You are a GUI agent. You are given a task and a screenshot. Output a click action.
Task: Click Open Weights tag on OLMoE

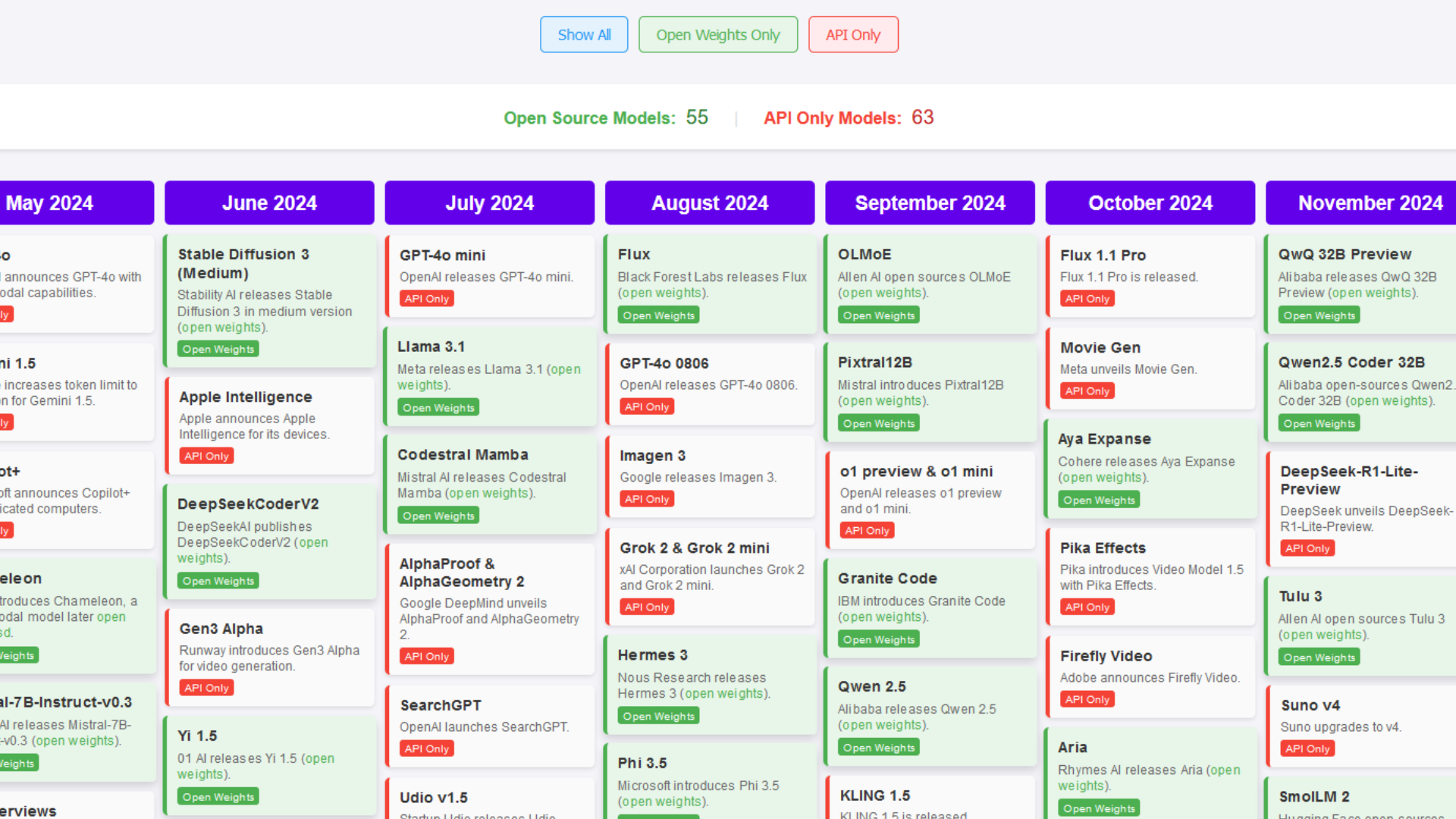point(879,315)
